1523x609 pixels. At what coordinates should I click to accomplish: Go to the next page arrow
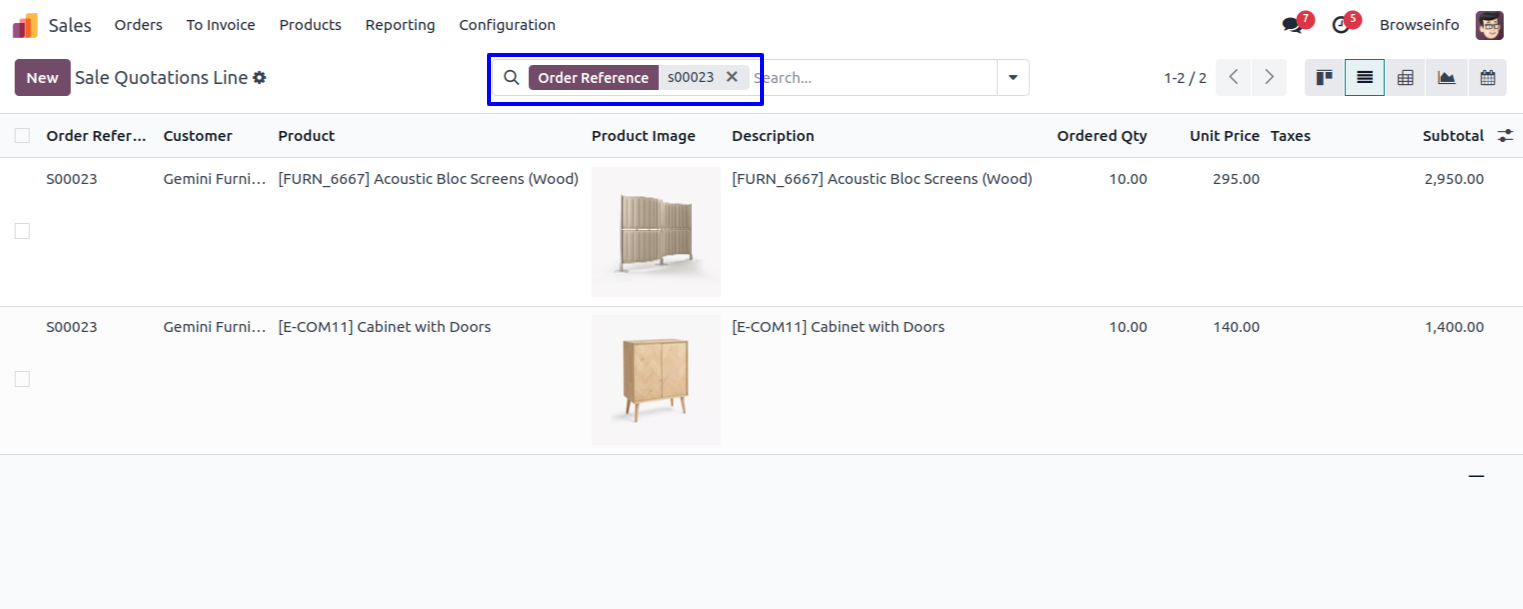[x=1269, y=78]
